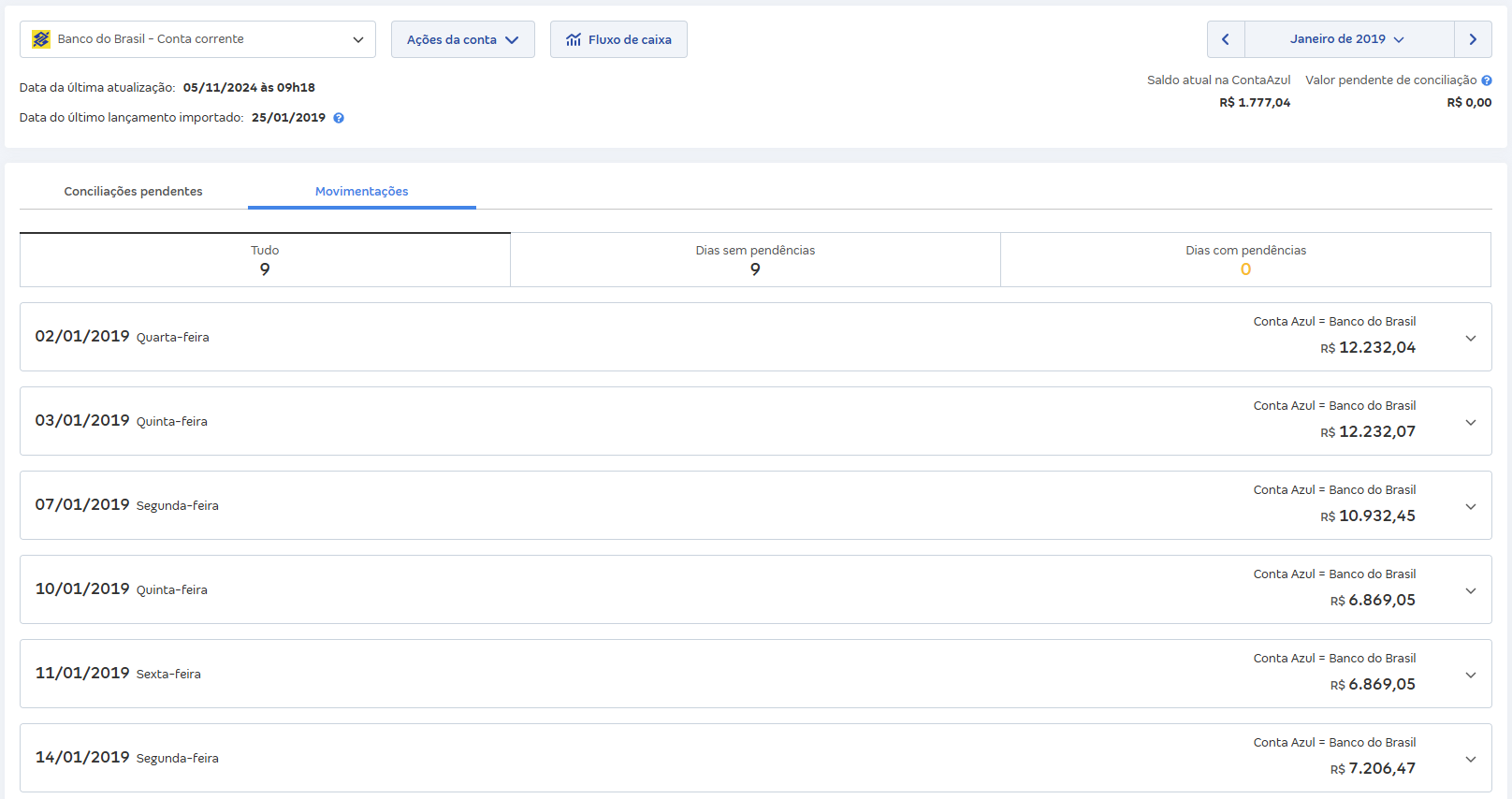
Task: Select the Movimentações tab
Action: point(361,191)
